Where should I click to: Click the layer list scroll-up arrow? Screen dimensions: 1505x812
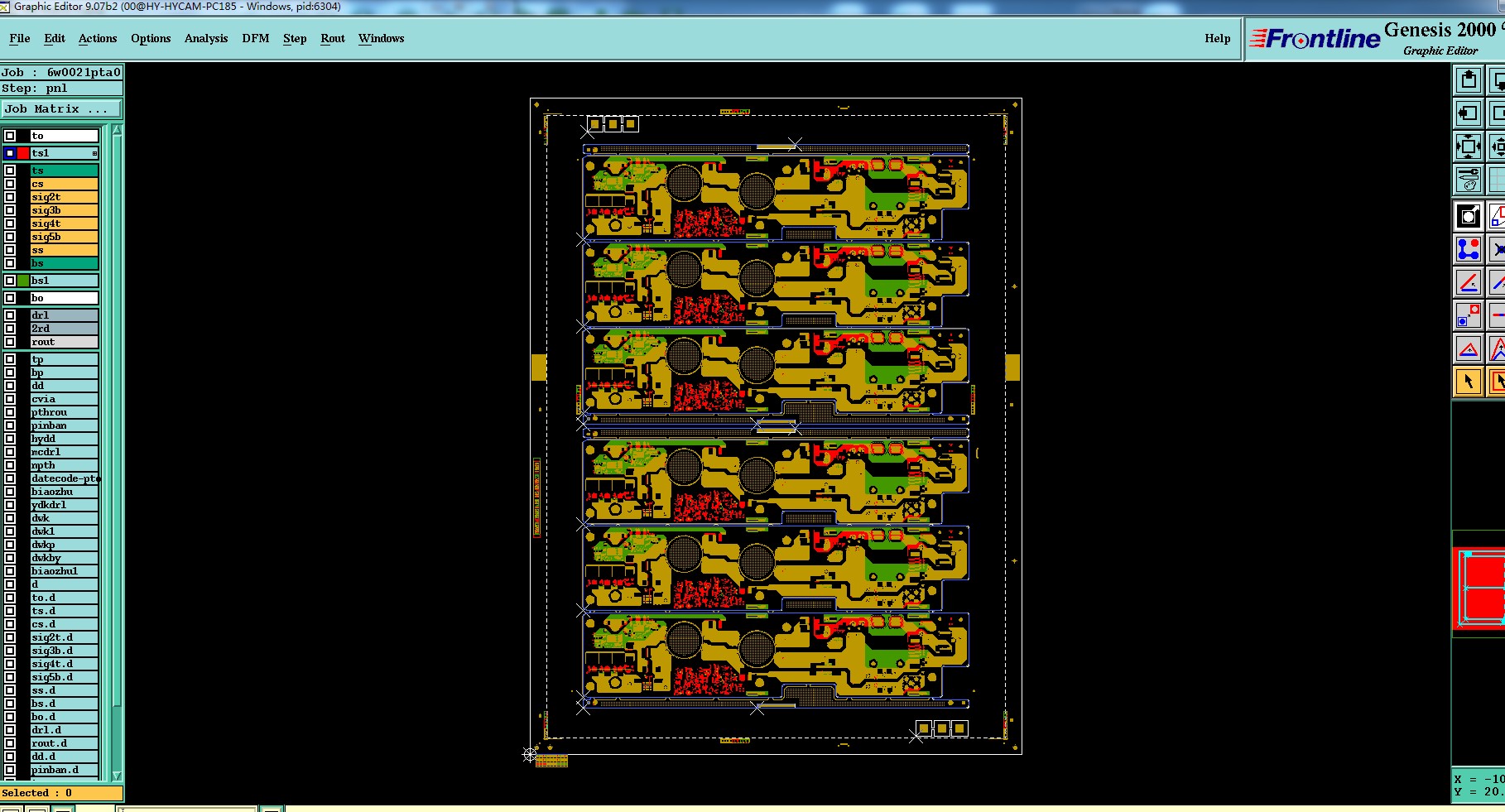117,130
